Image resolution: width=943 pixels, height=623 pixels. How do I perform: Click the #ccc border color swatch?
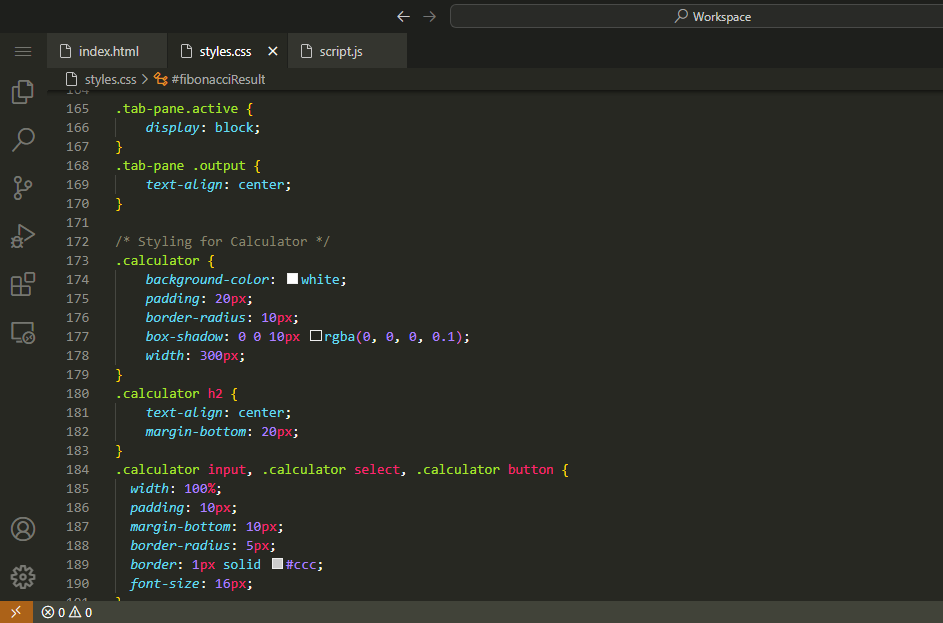[x=278, y=565]
